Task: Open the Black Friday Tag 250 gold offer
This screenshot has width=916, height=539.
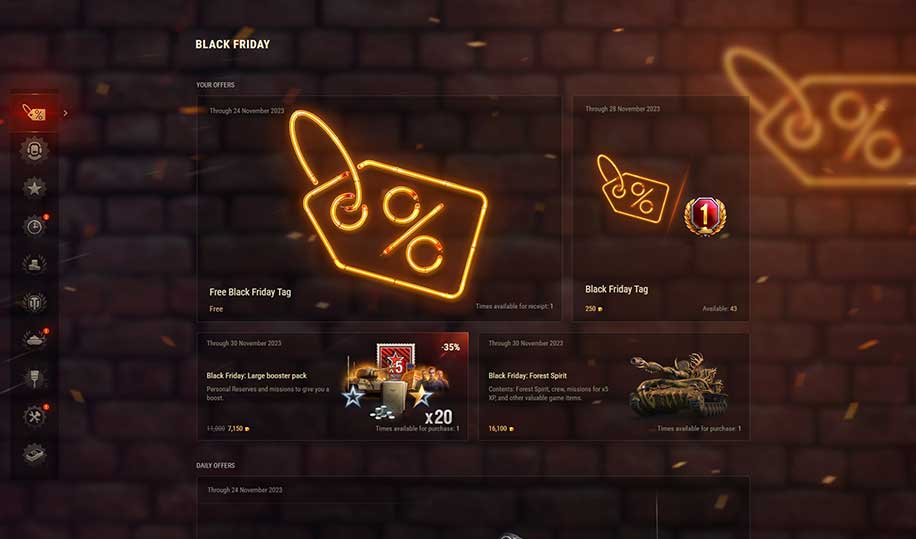Action: point(661,209)
